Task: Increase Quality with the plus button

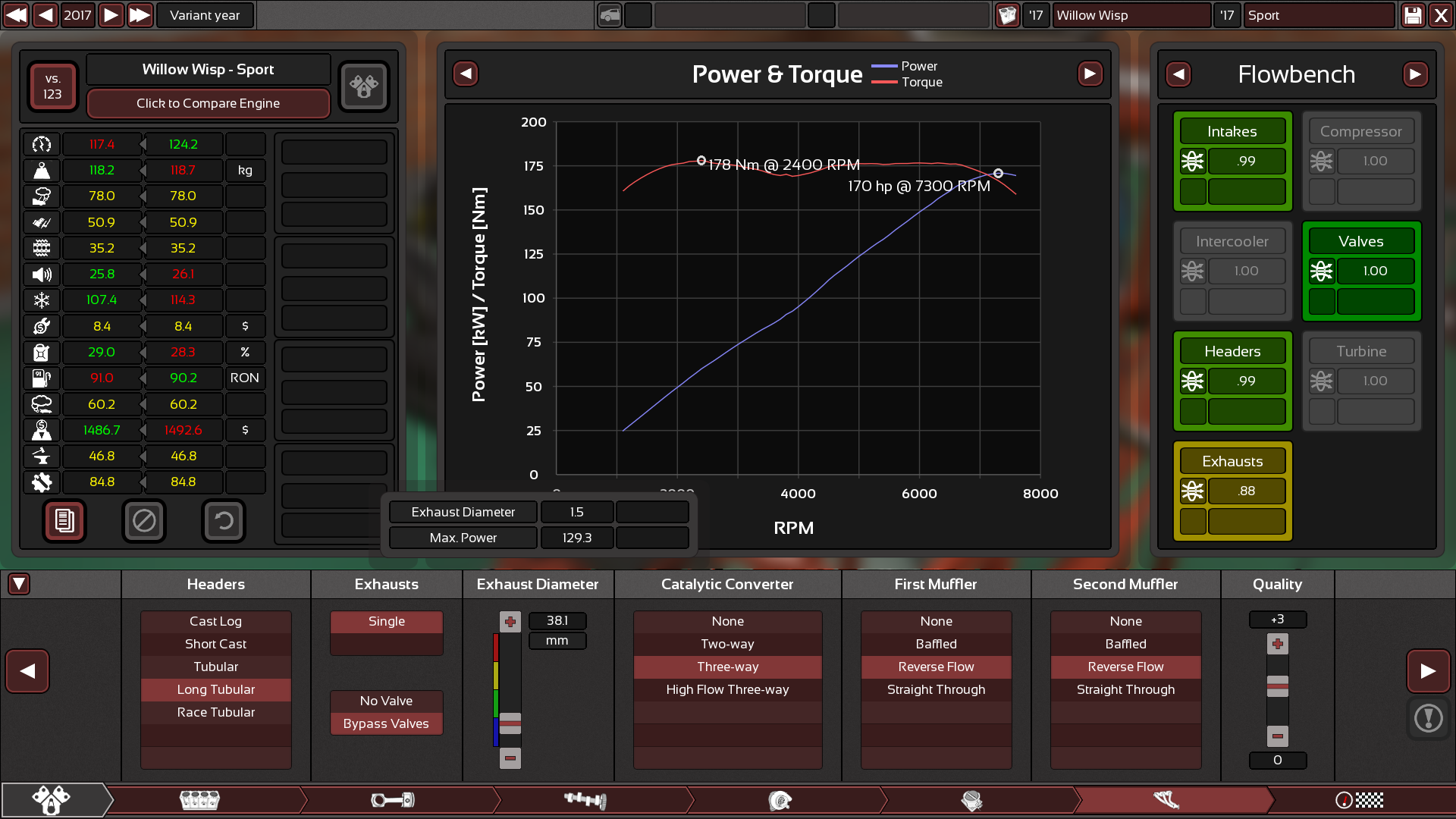Action: coord(1277,644)
